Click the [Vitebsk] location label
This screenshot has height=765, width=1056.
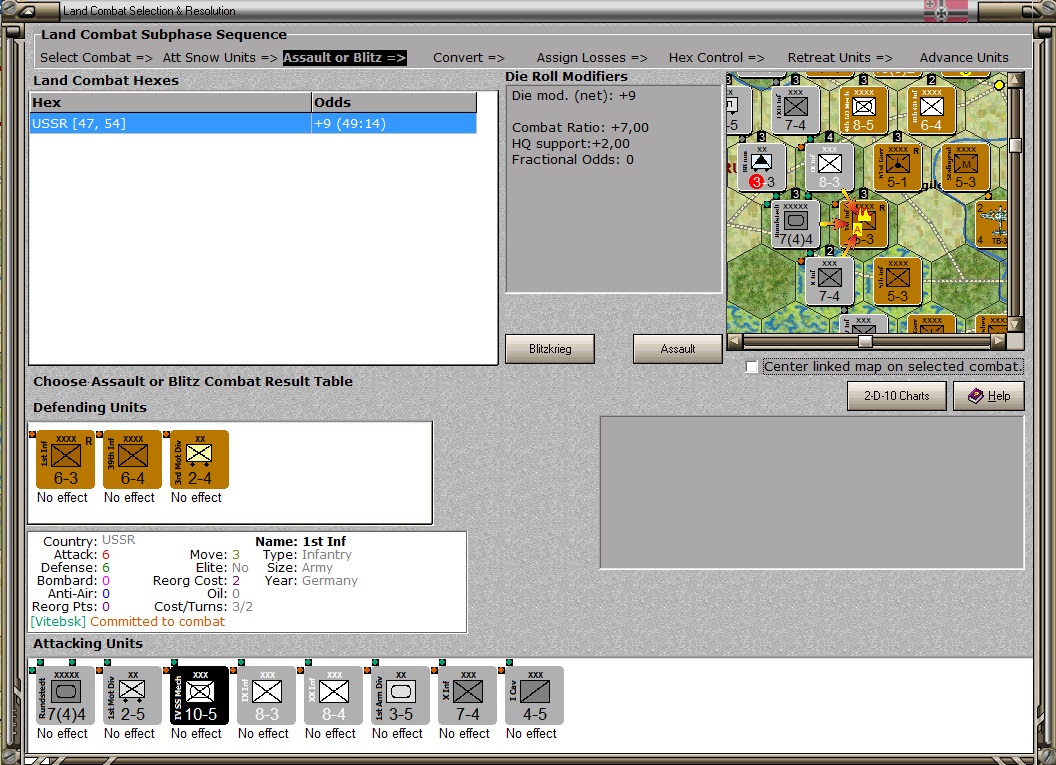click(x=58, y=622)
